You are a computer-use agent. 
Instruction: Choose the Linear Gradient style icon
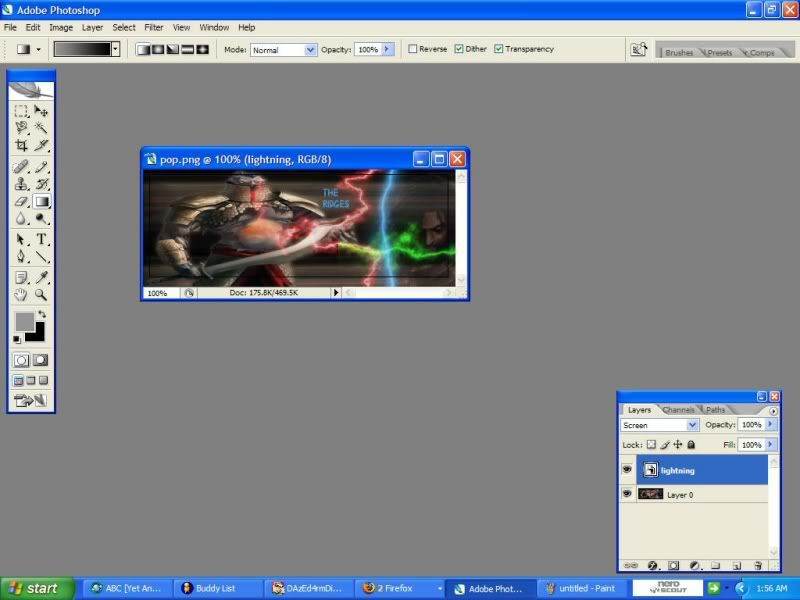click(143, 49)
